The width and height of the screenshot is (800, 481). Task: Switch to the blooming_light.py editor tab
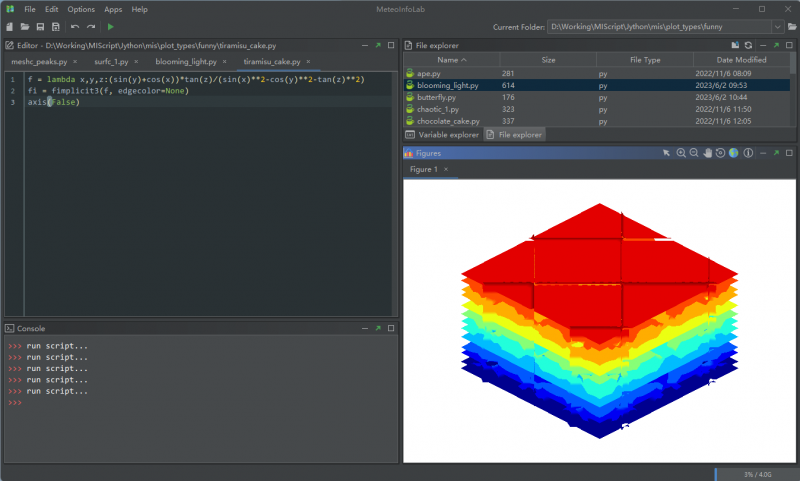click(185, 62)
